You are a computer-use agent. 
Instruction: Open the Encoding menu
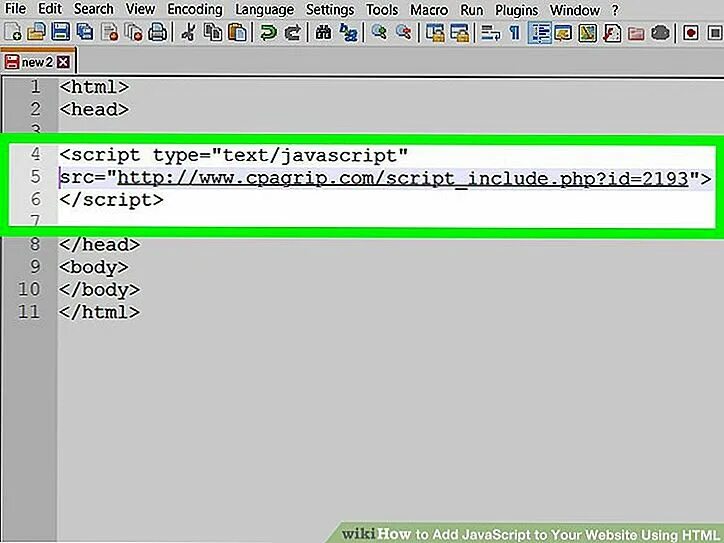click(194, 9)
